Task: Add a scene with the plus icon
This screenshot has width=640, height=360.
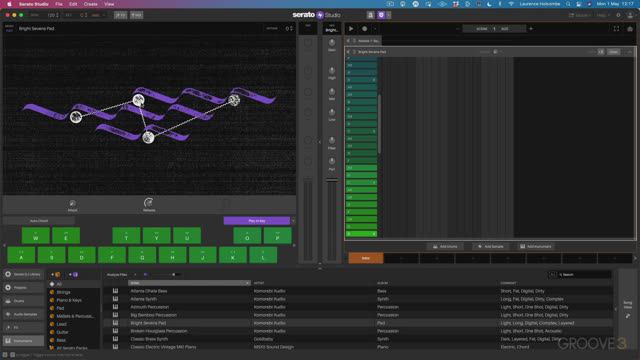Action: point(531,29)
